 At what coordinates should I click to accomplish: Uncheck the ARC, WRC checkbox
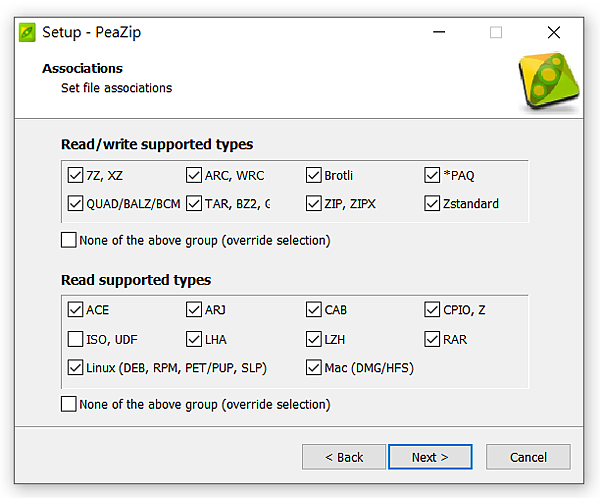click(x=194, y=175)
